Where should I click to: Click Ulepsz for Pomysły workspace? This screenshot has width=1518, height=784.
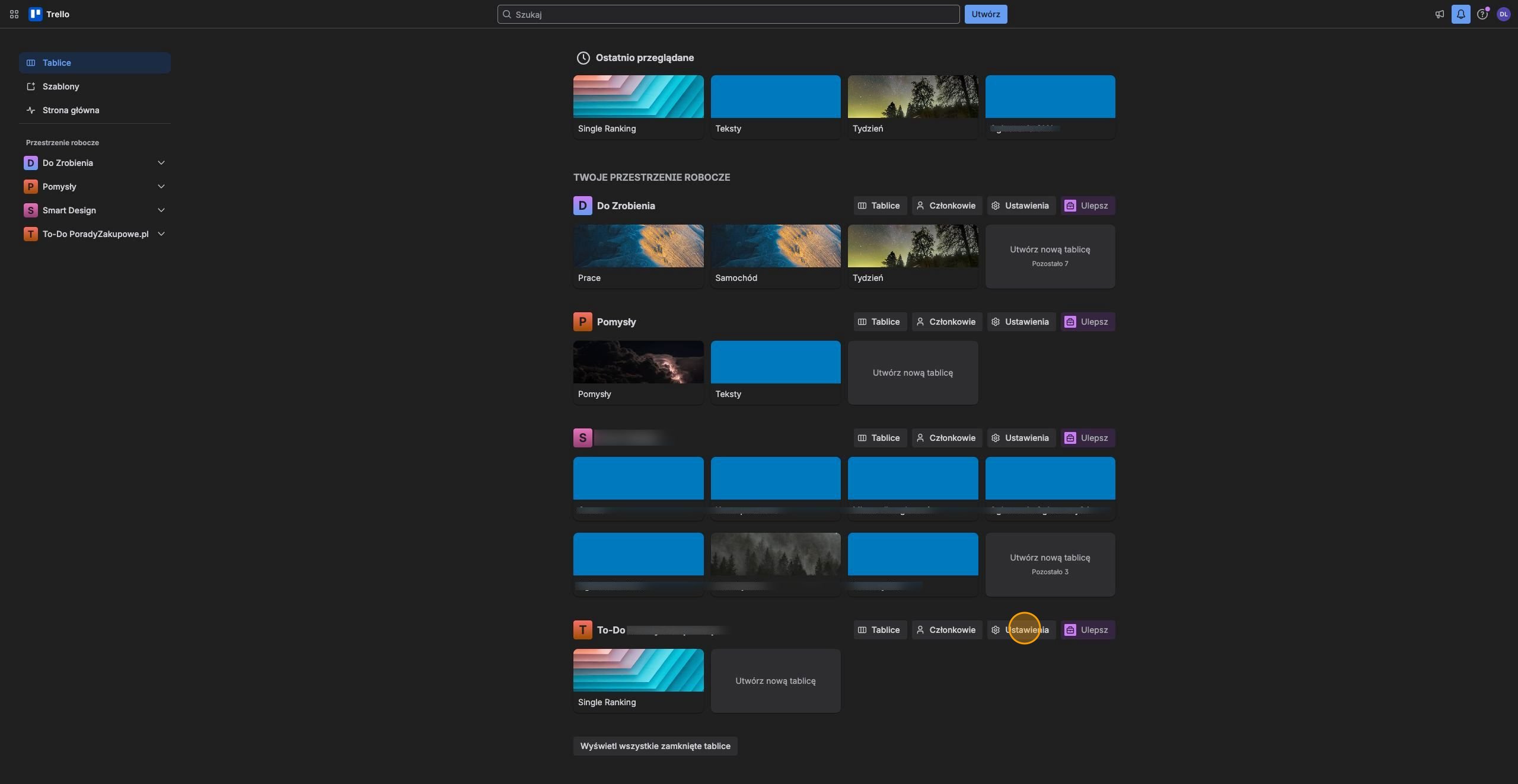pos(1088,322)
